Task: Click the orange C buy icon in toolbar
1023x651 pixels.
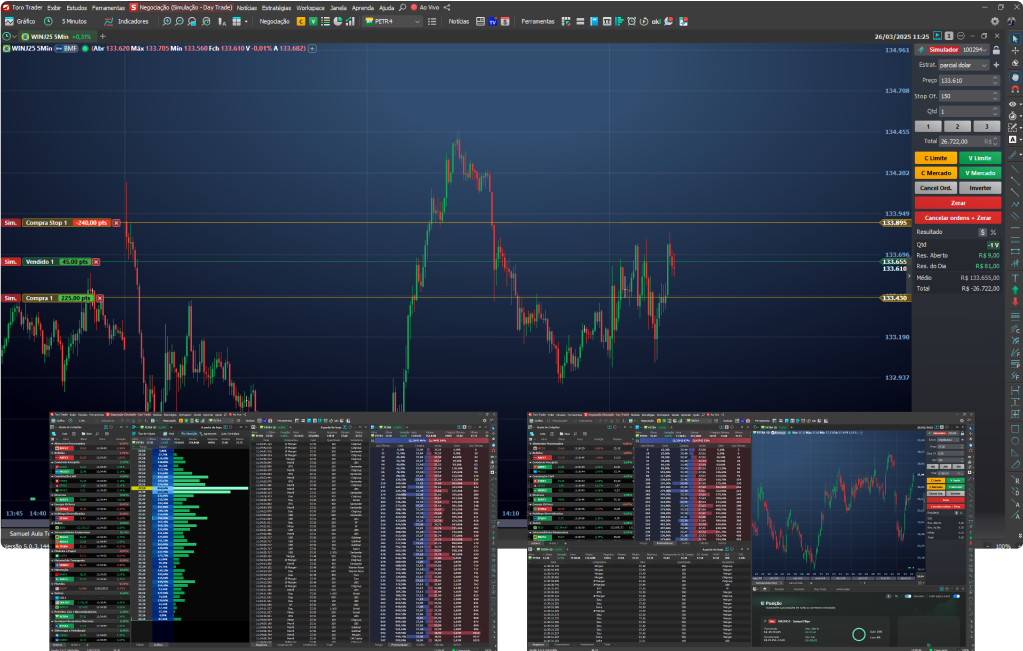Action: click(301, 21)
